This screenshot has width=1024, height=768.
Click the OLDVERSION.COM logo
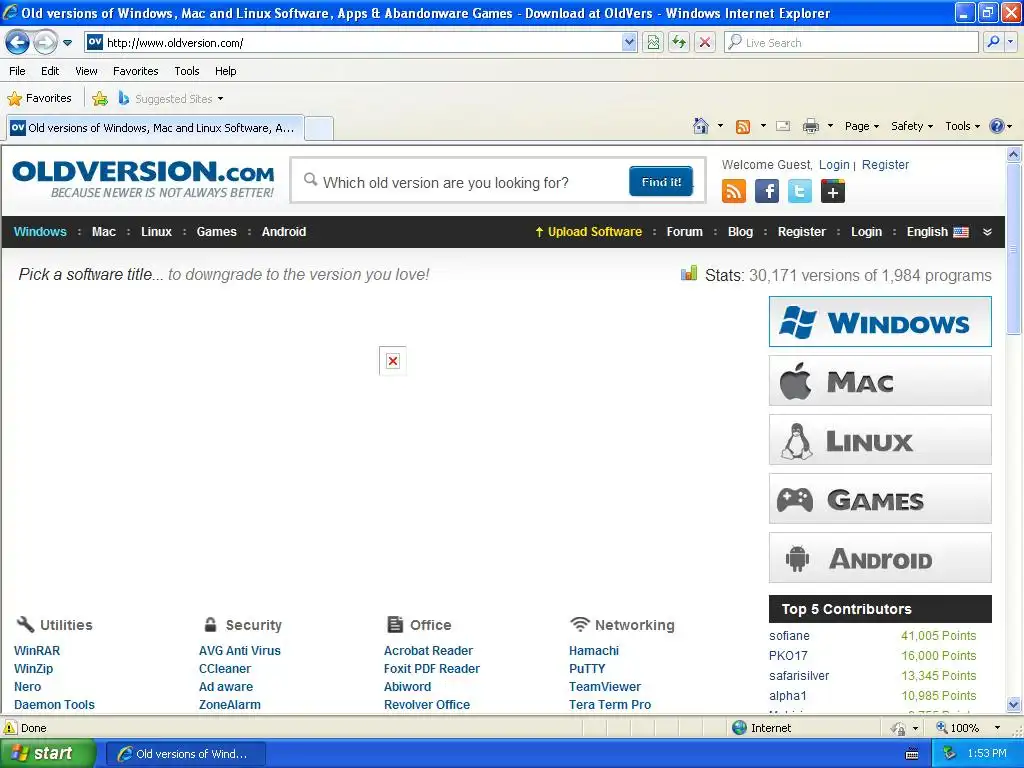point(143,179)
